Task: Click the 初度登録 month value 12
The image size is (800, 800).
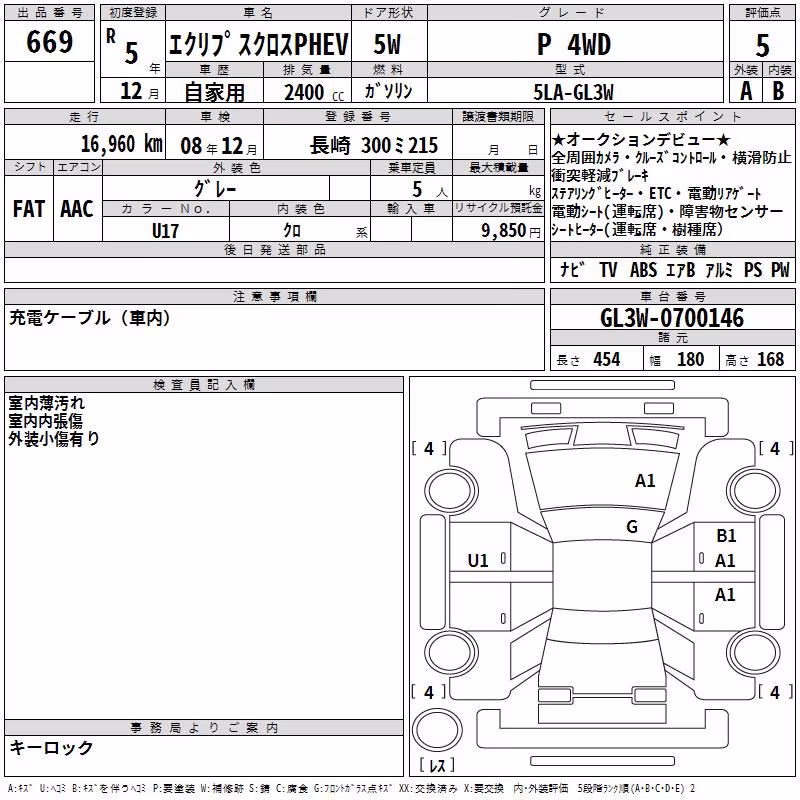Action: (131, 91)
